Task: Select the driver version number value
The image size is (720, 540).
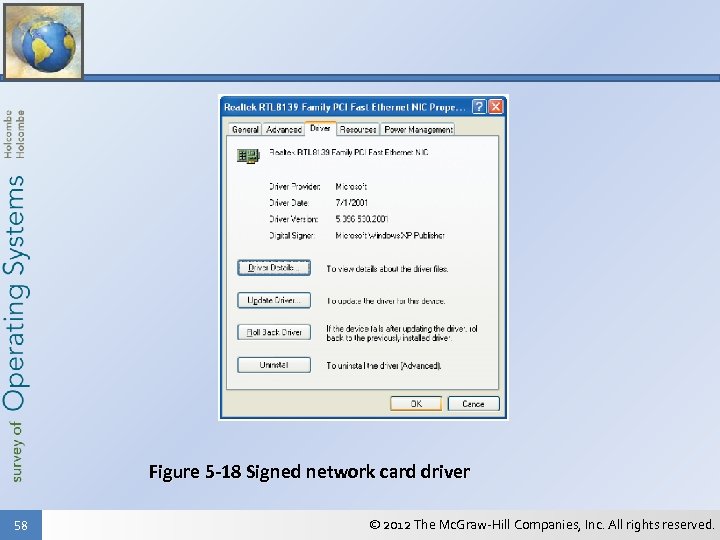Action: 362,219
